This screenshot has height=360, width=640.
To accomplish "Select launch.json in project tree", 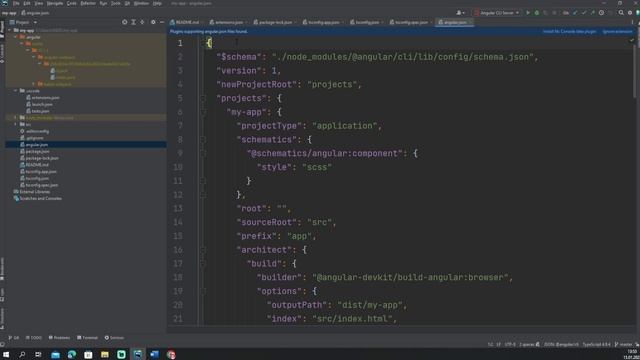I will click(39, 104).
